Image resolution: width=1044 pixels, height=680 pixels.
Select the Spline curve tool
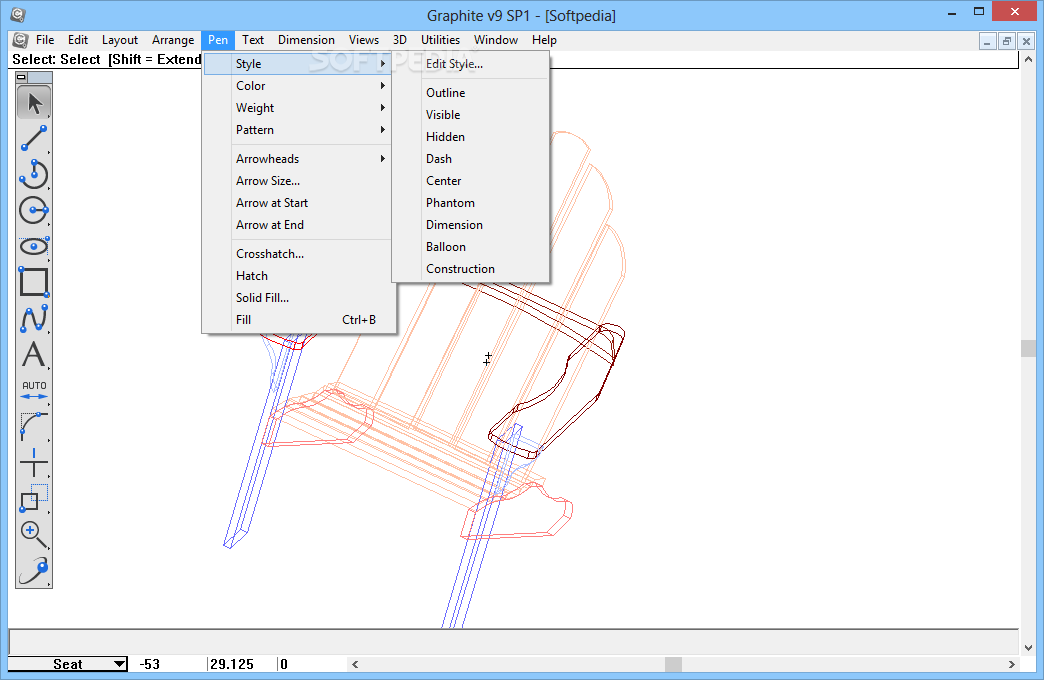tap(34, 318)
